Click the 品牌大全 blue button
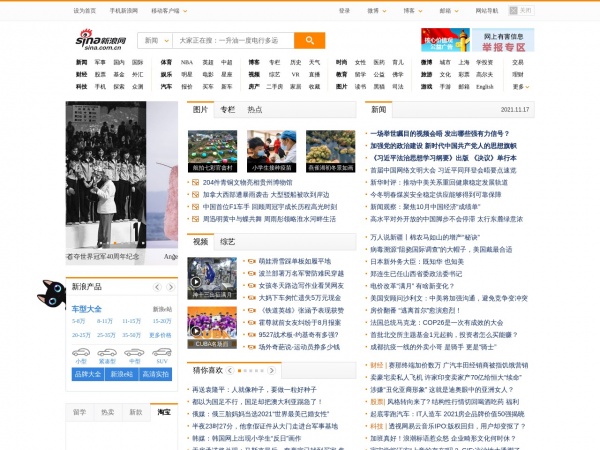Screen dimensions: 600x450 [x=88, y=374]
